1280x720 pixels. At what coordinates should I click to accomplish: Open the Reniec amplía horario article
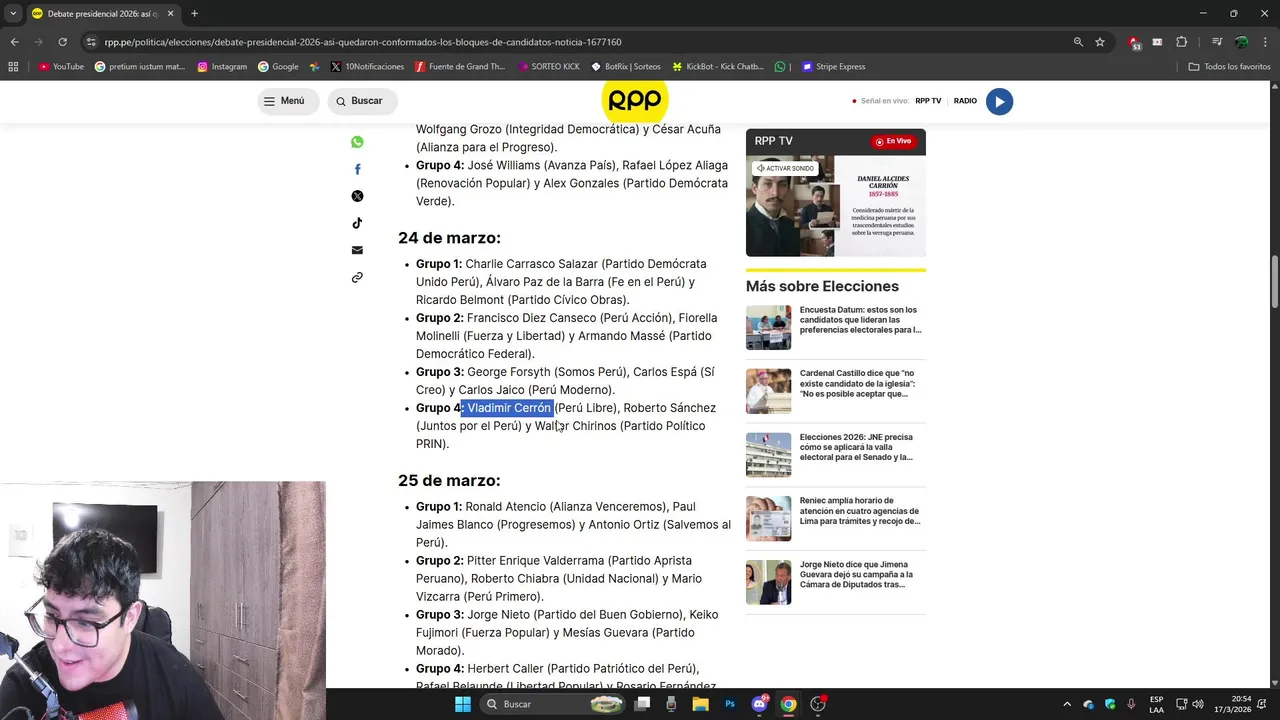coord(860,511)
